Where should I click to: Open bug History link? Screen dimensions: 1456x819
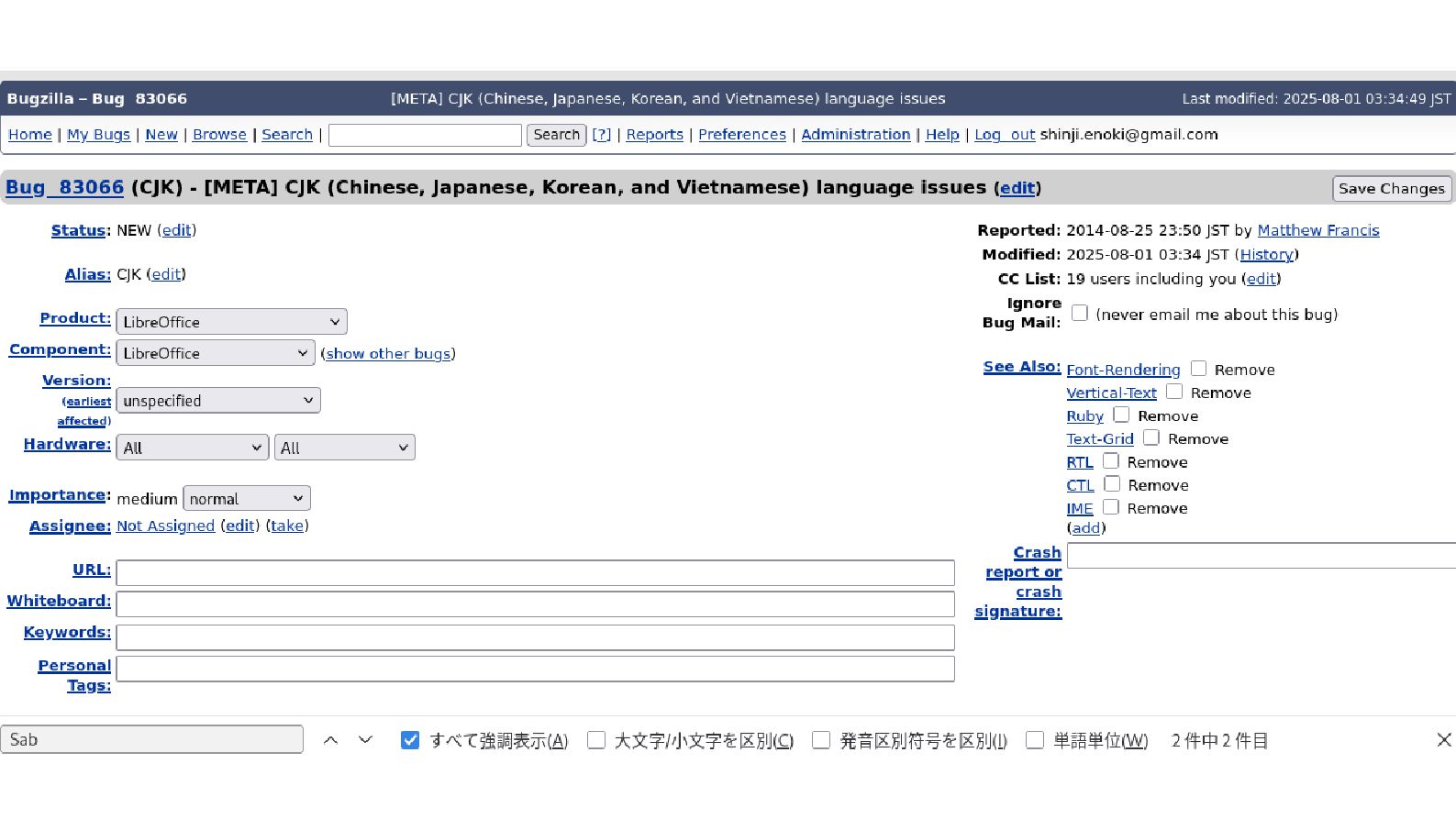[x=1266, y=255]
